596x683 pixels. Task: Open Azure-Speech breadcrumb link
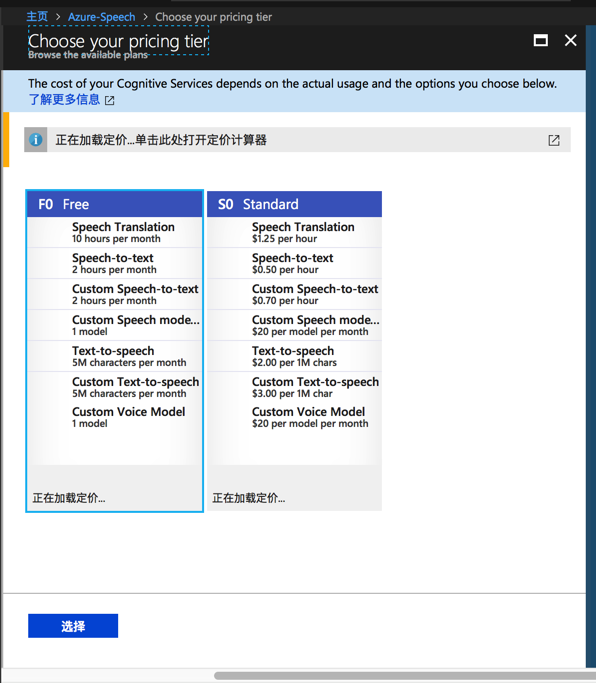click(x=102, y=17)
